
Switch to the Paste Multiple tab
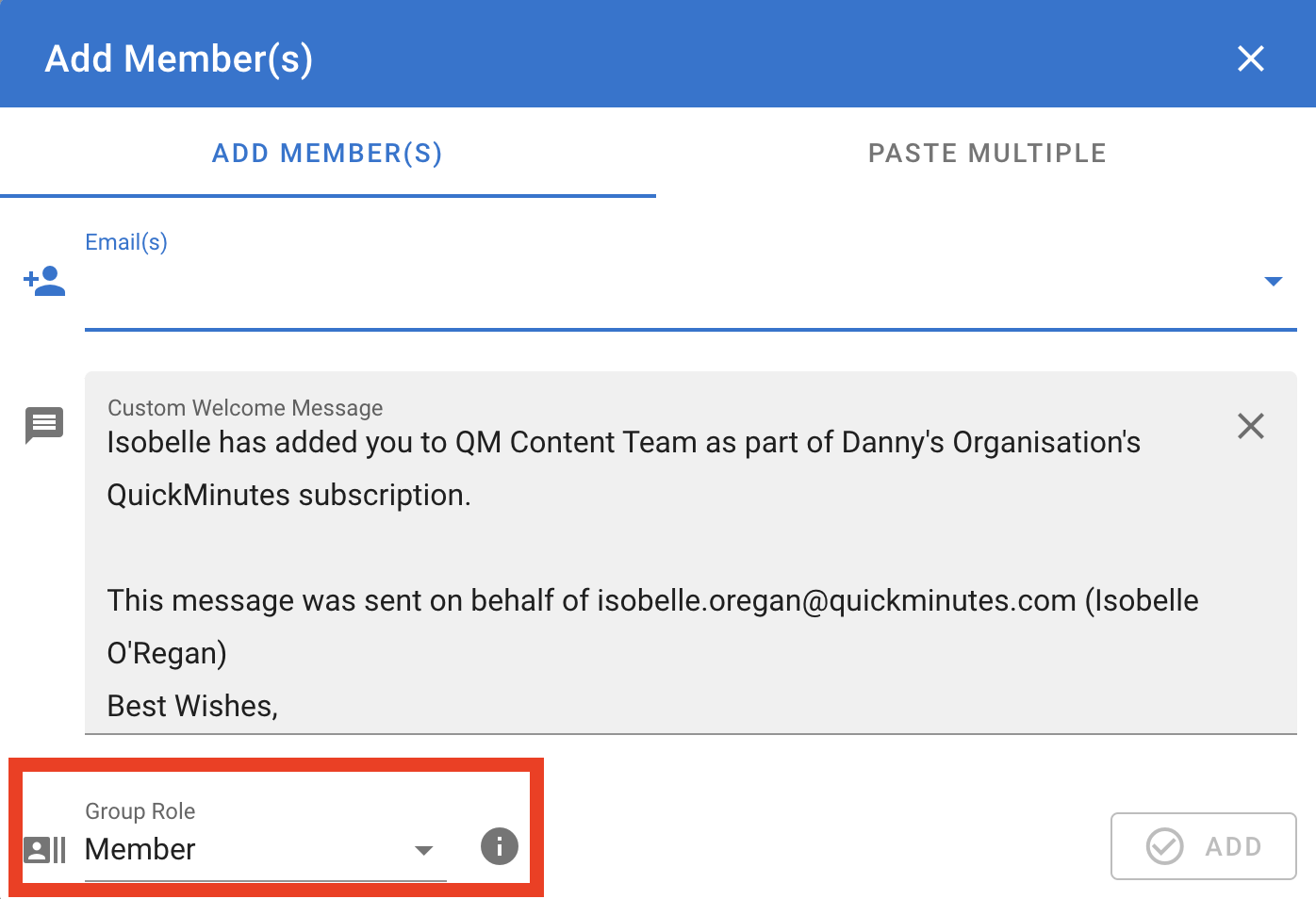[987, 153]
